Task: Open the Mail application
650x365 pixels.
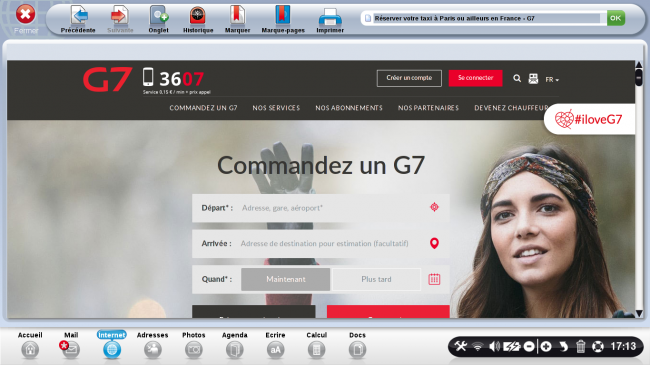Action: [x=70, y=345]
